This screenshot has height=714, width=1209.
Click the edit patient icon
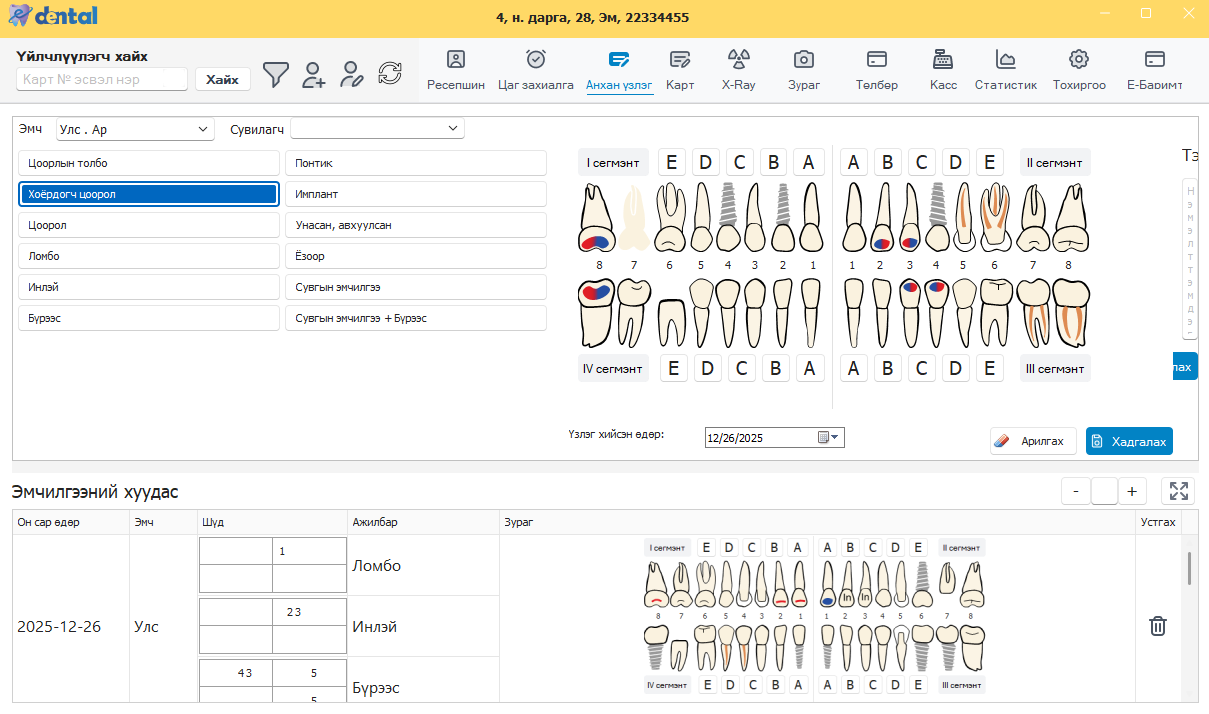point(351,74)
